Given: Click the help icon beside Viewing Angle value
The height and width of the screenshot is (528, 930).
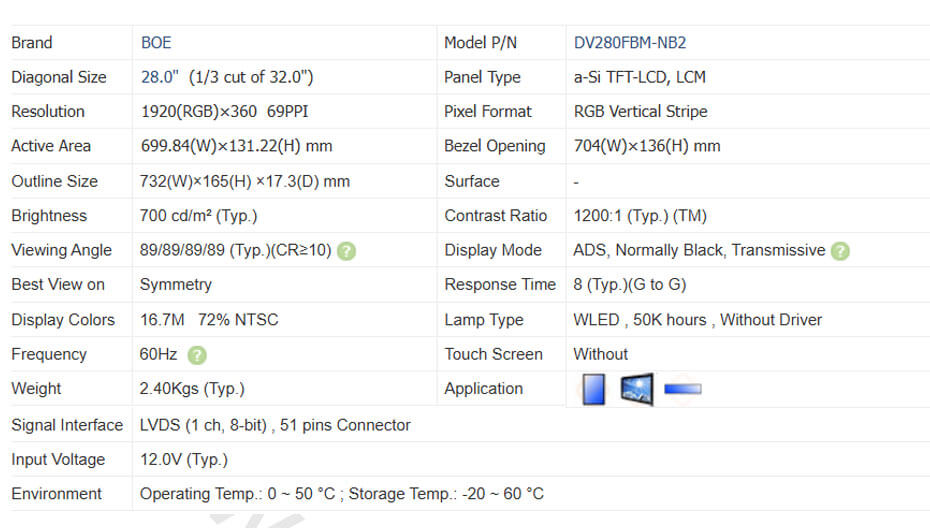Looking at the screenshot, I should [x=346, y=250].
